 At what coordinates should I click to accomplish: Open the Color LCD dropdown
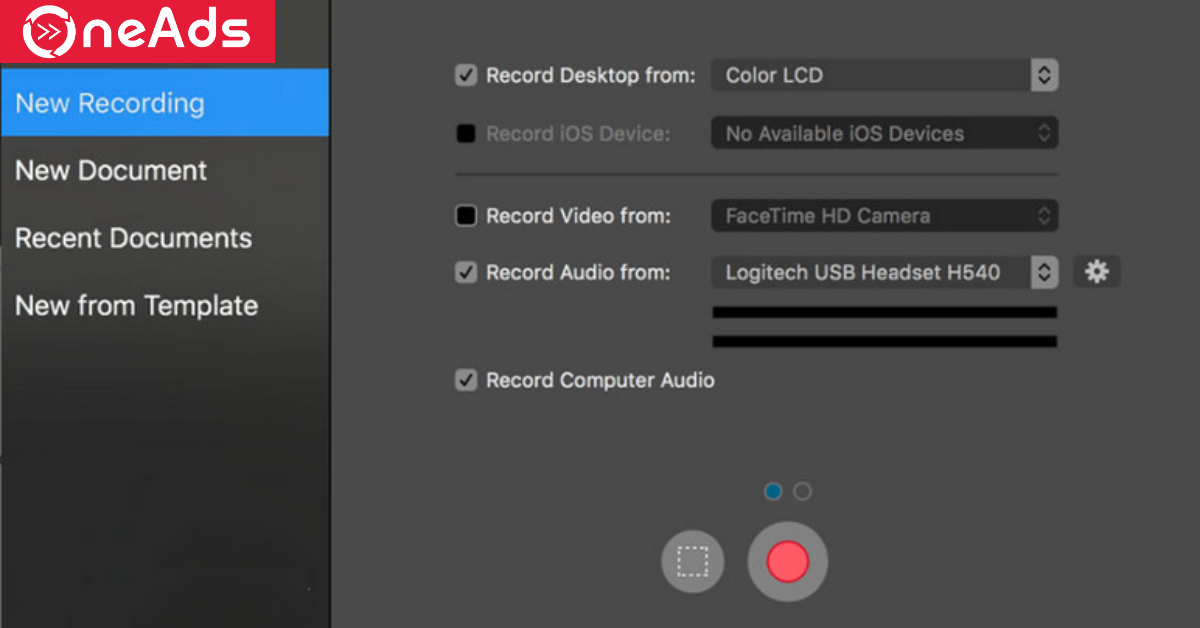[884, 75]
